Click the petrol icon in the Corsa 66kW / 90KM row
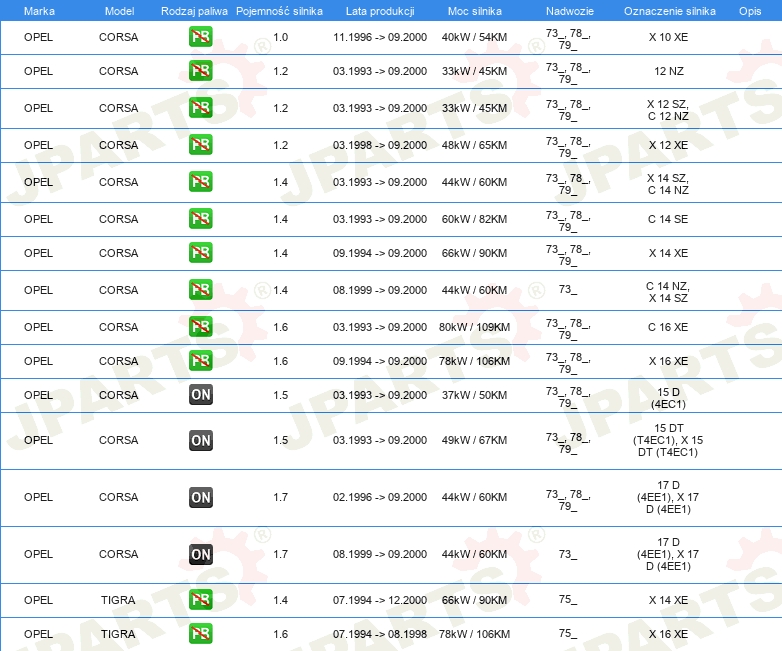 coord(200,252)
